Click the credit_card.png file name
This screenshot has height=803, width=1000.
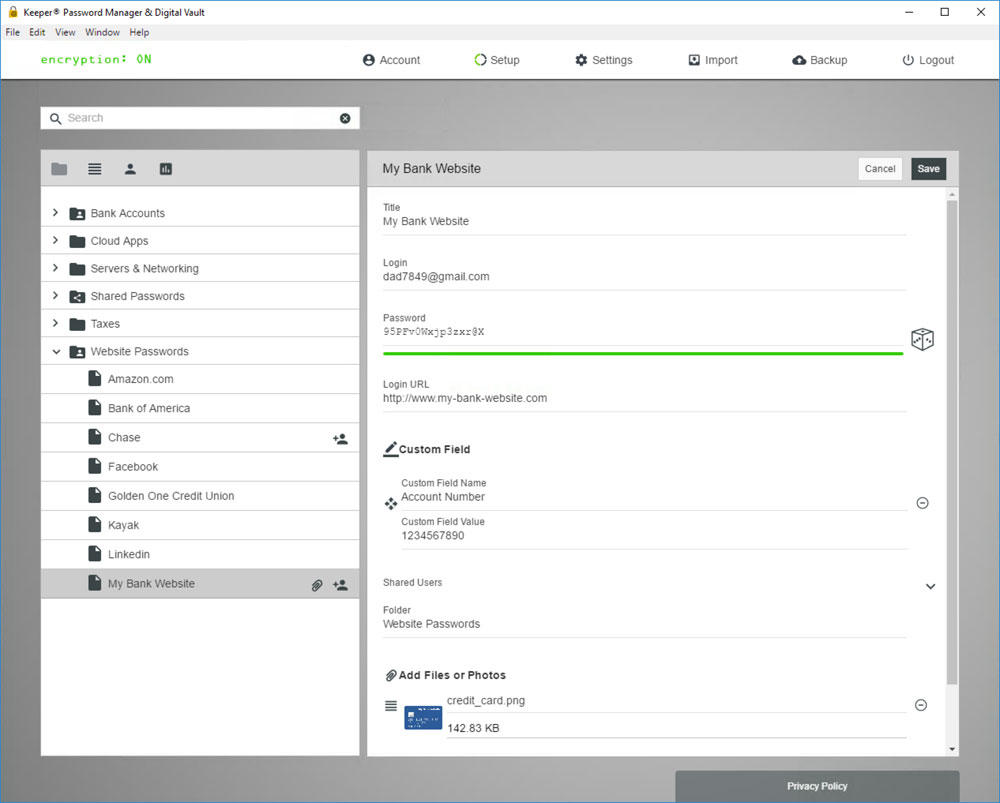[x=486, y=700]
